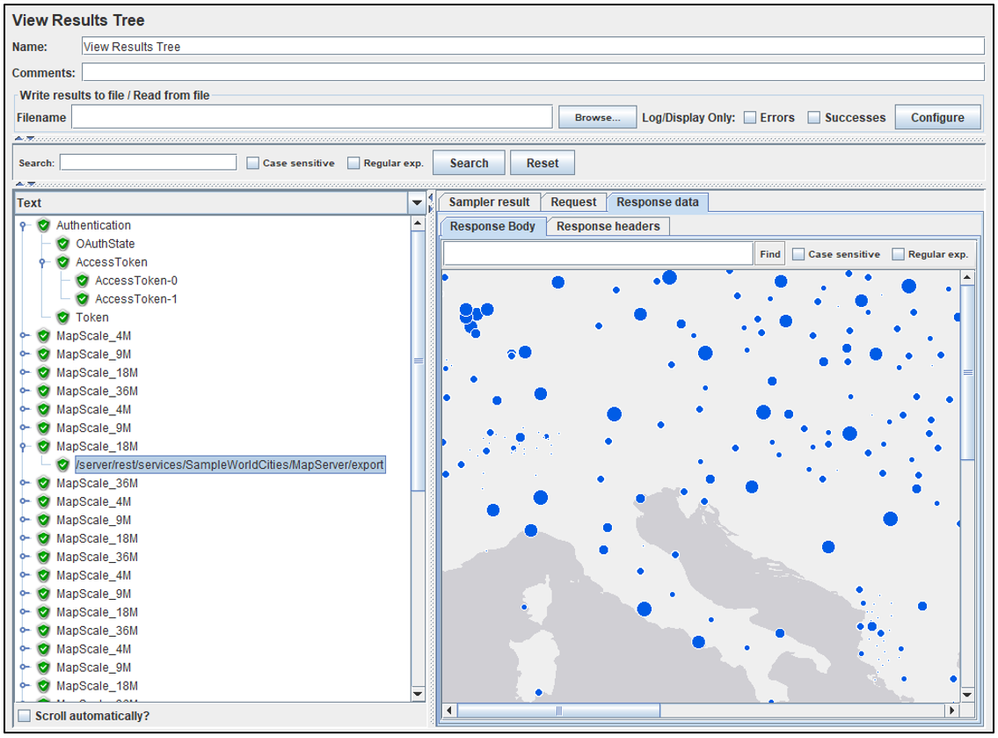Screen dimensions: 998x738
Task: Click the Filename input field
Action: (x=311, y=117)
